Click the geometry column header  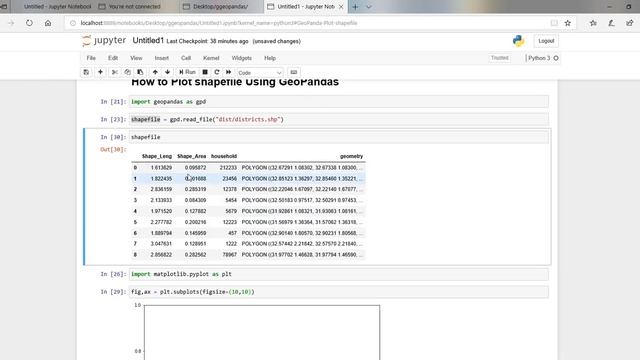[351, 156]
